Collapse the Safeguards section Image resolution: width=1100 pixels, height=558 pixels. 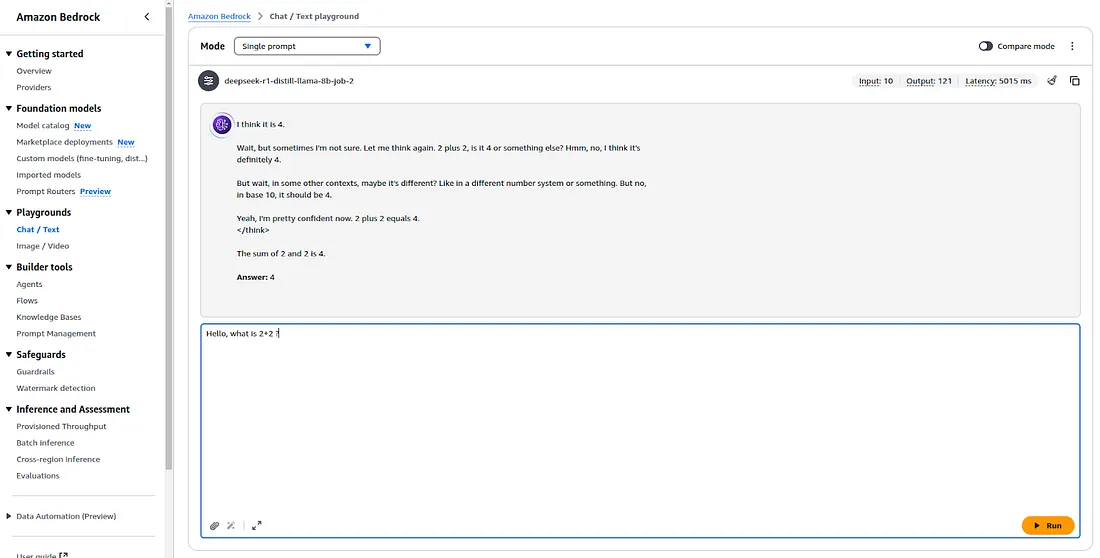pyautogui.click(x=9, y=355)
